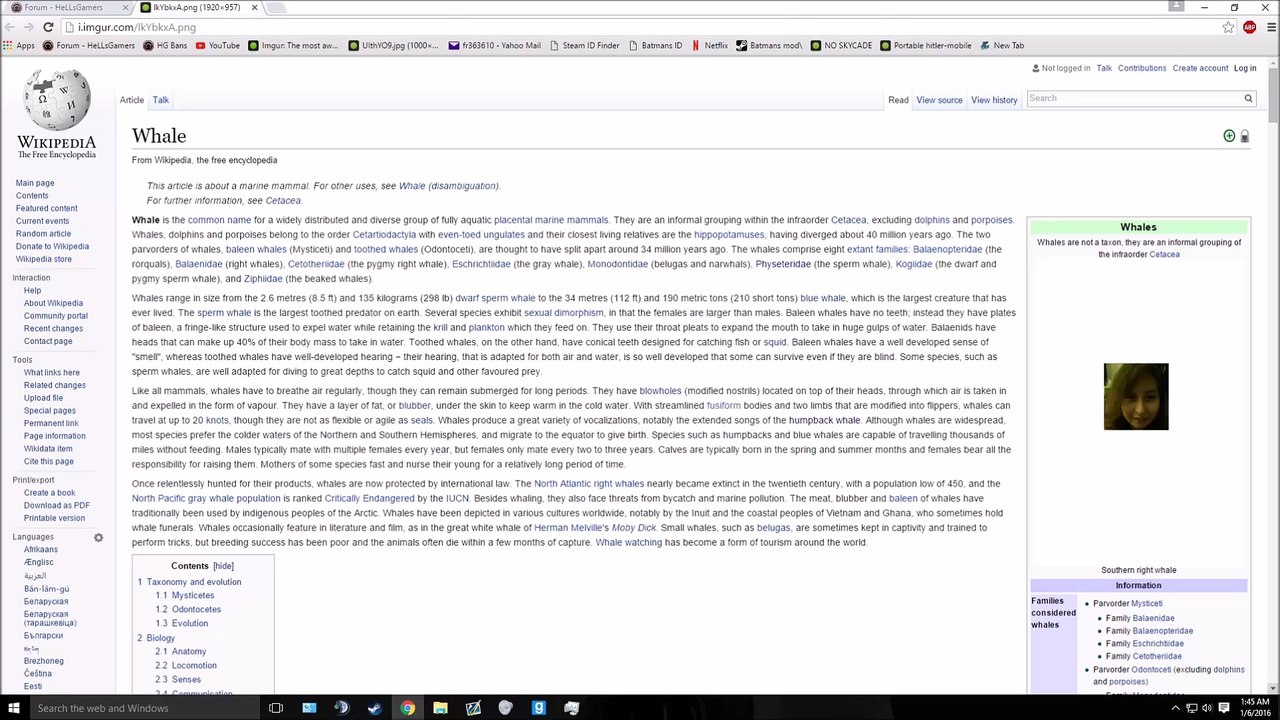This screenshot has height=720, width=1280.
Task: Open the Portable hitler-mobile bookmark
Action: (926, 45)
